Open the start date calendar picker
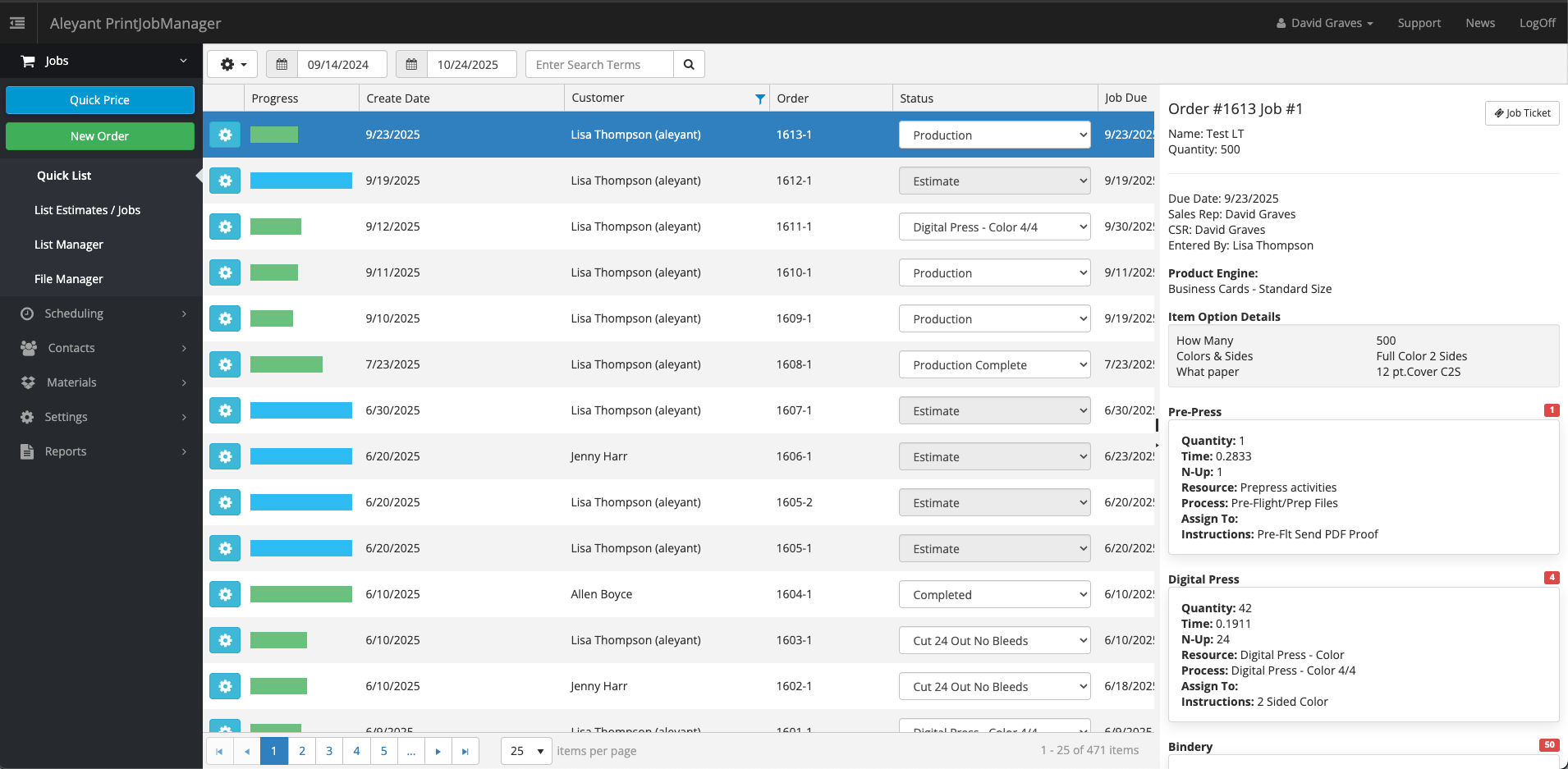This screenshot has height=769, width=1568. click(282, 64)
